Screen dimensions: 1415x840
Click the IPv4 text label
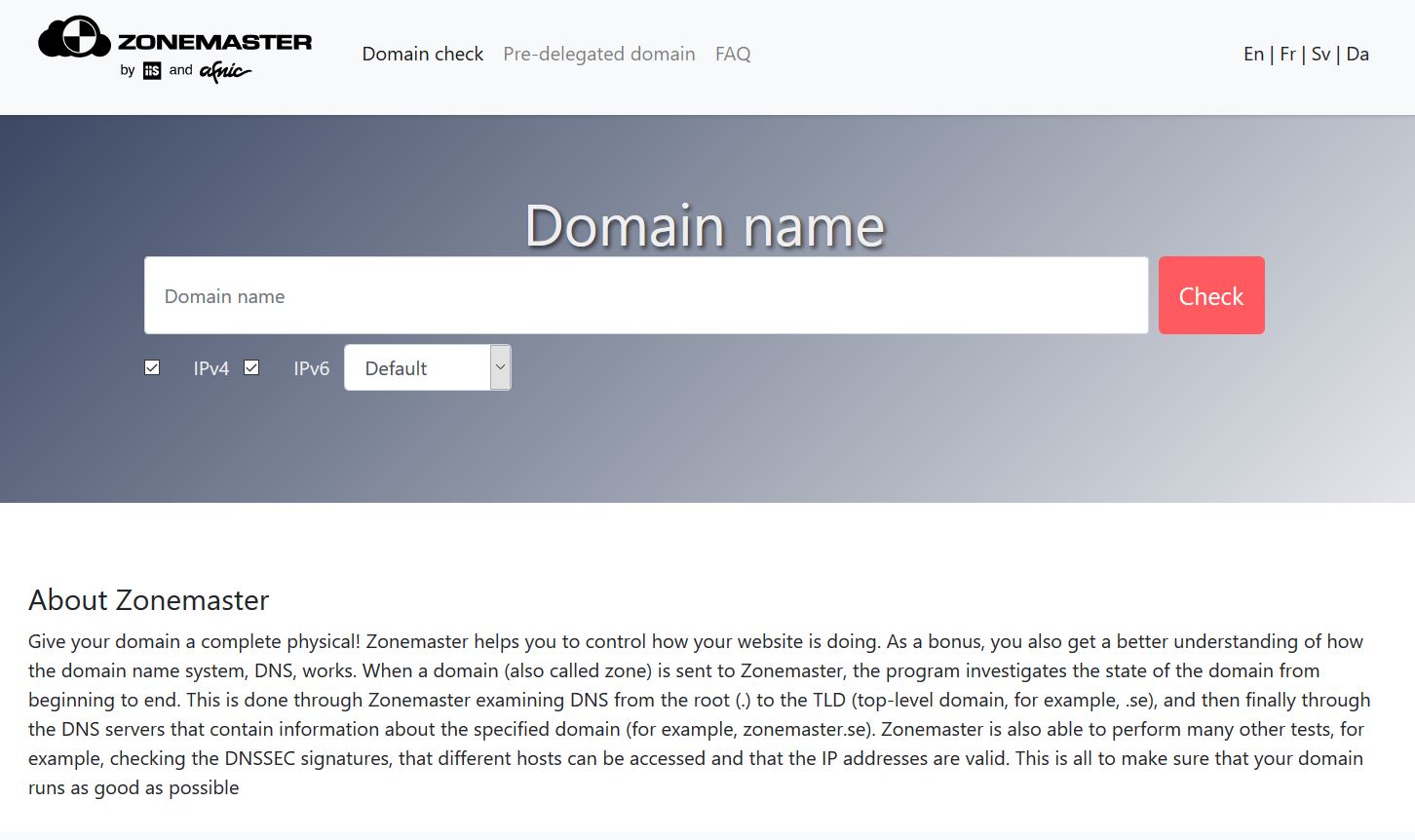pos(210,368)
